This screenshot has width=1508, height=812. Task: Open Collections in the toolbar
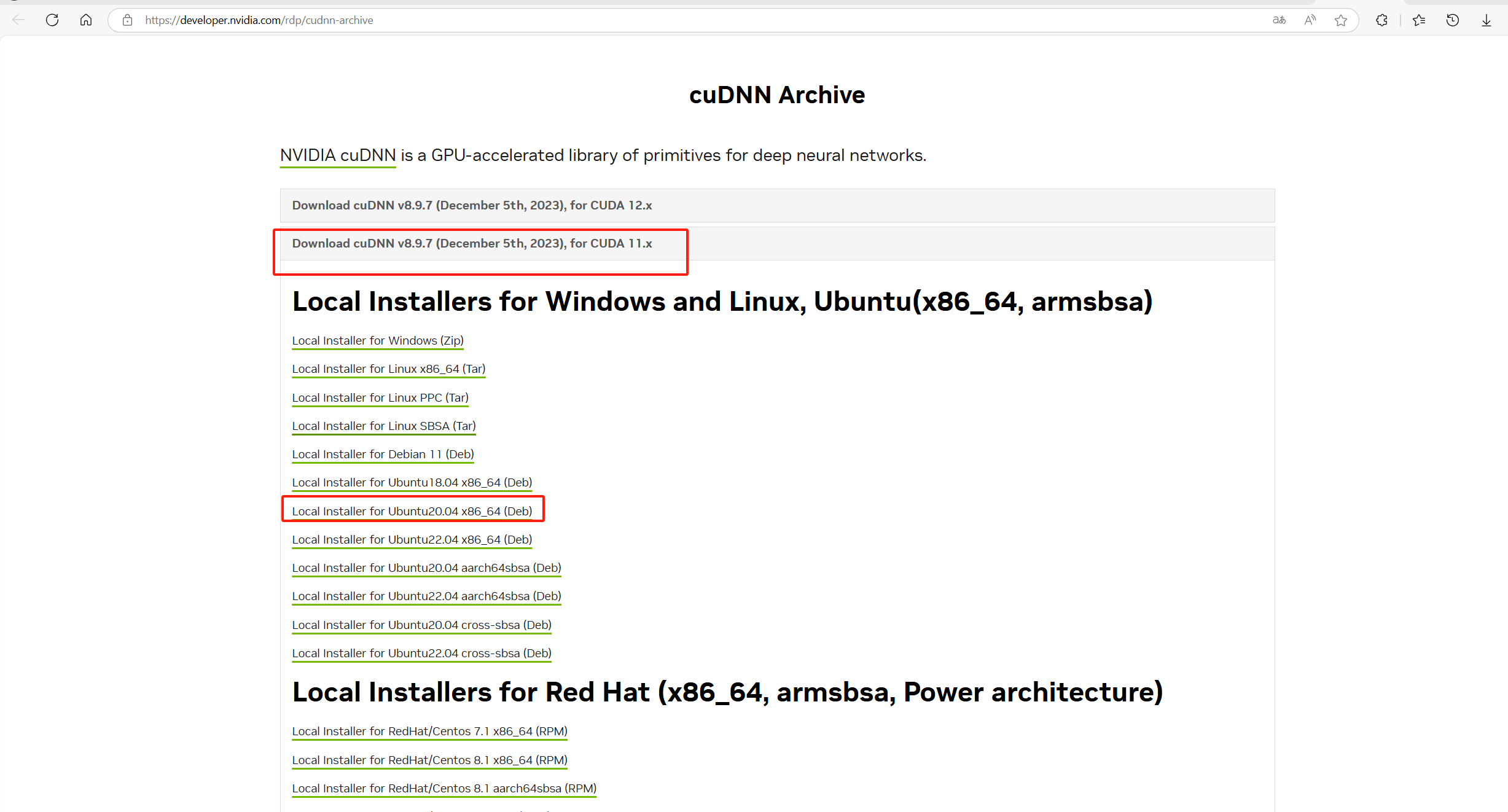point(1419,20)
